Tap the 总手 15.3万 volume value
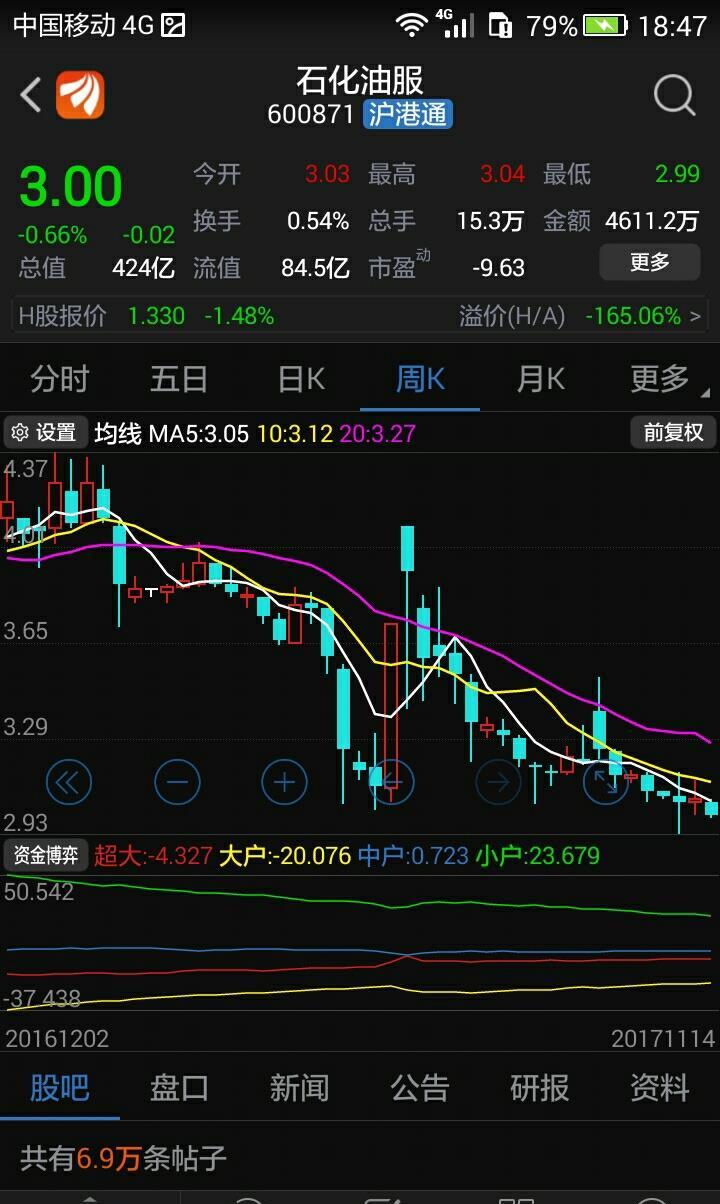720x1204 pixels. point(446,221)
